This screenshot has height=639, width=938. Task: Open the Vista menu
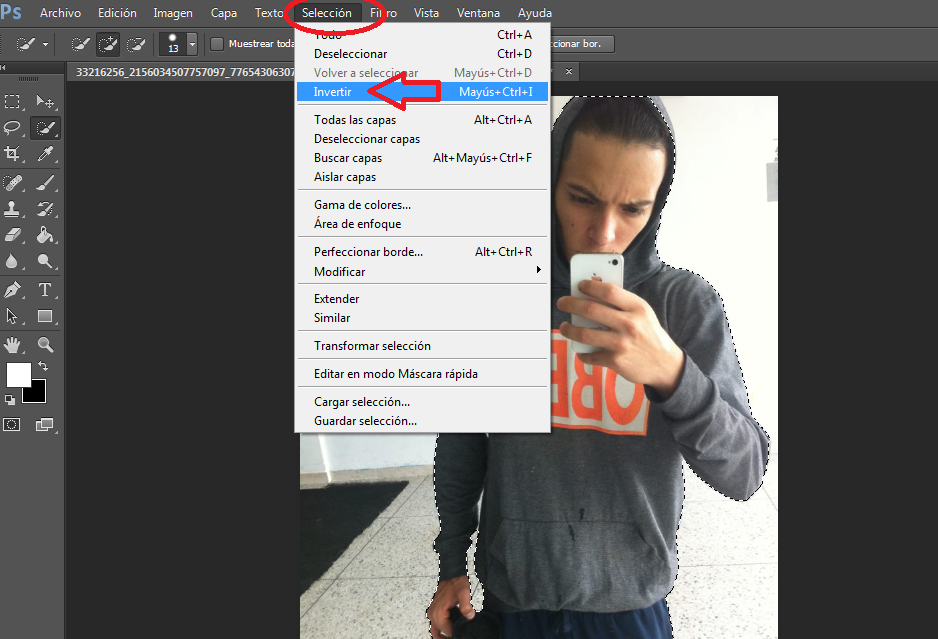pyautogui.click(x=426, y=13)
